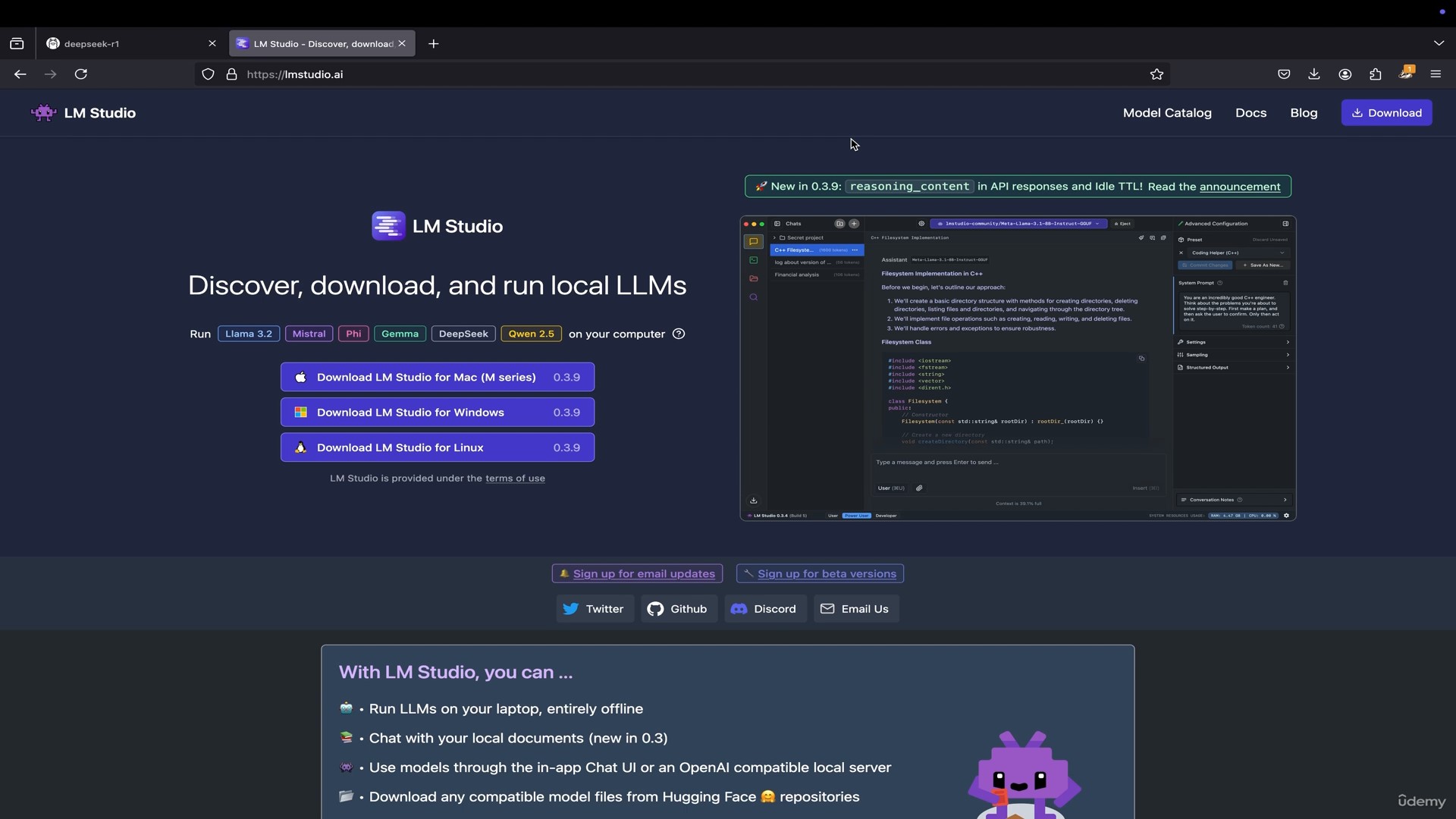Viewport: 1456px width, 819px height.
Task: Click the Linux penguin icon on download
Action: (x=301, y=447)
